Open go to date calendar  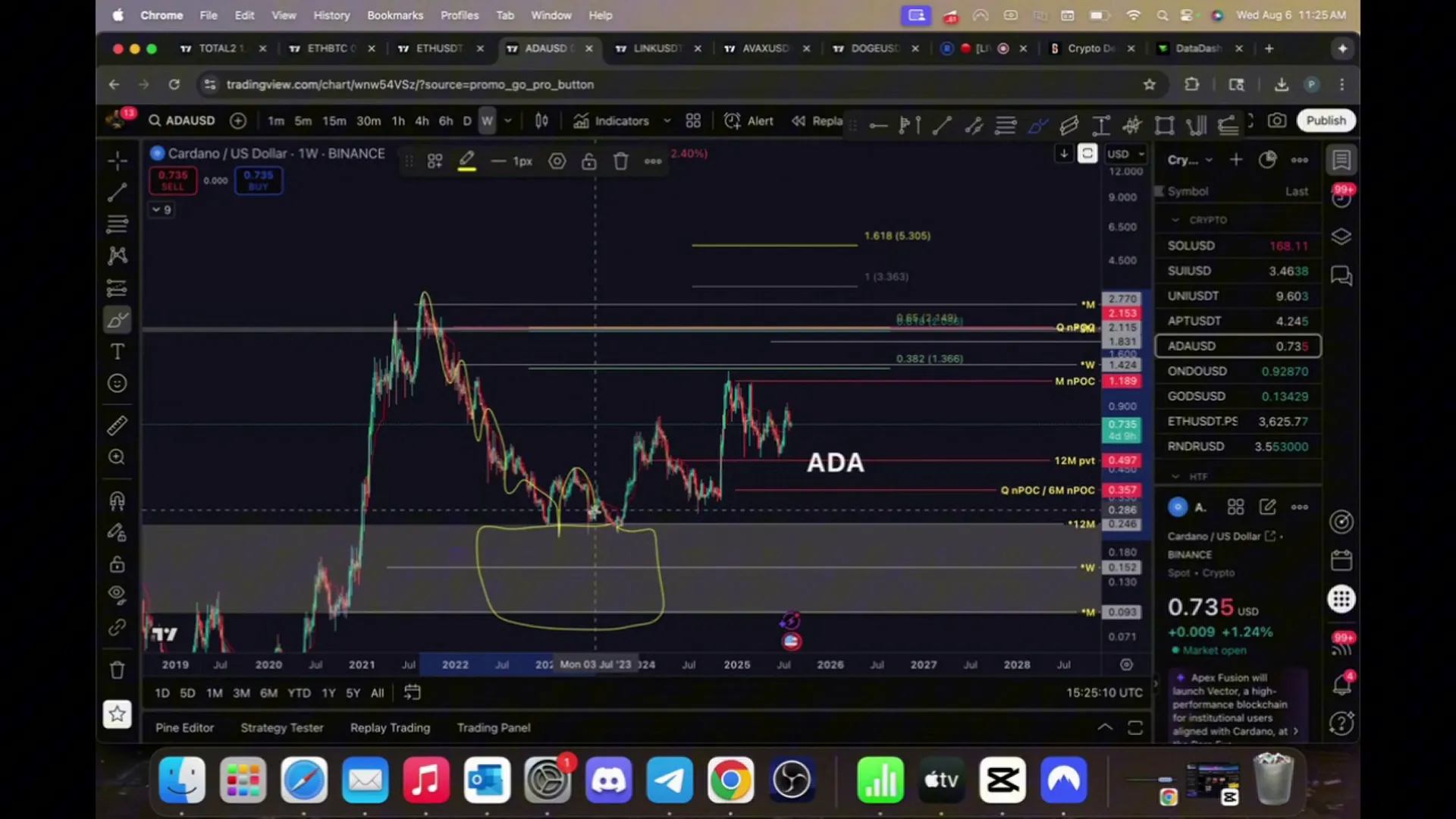[412, 692]
